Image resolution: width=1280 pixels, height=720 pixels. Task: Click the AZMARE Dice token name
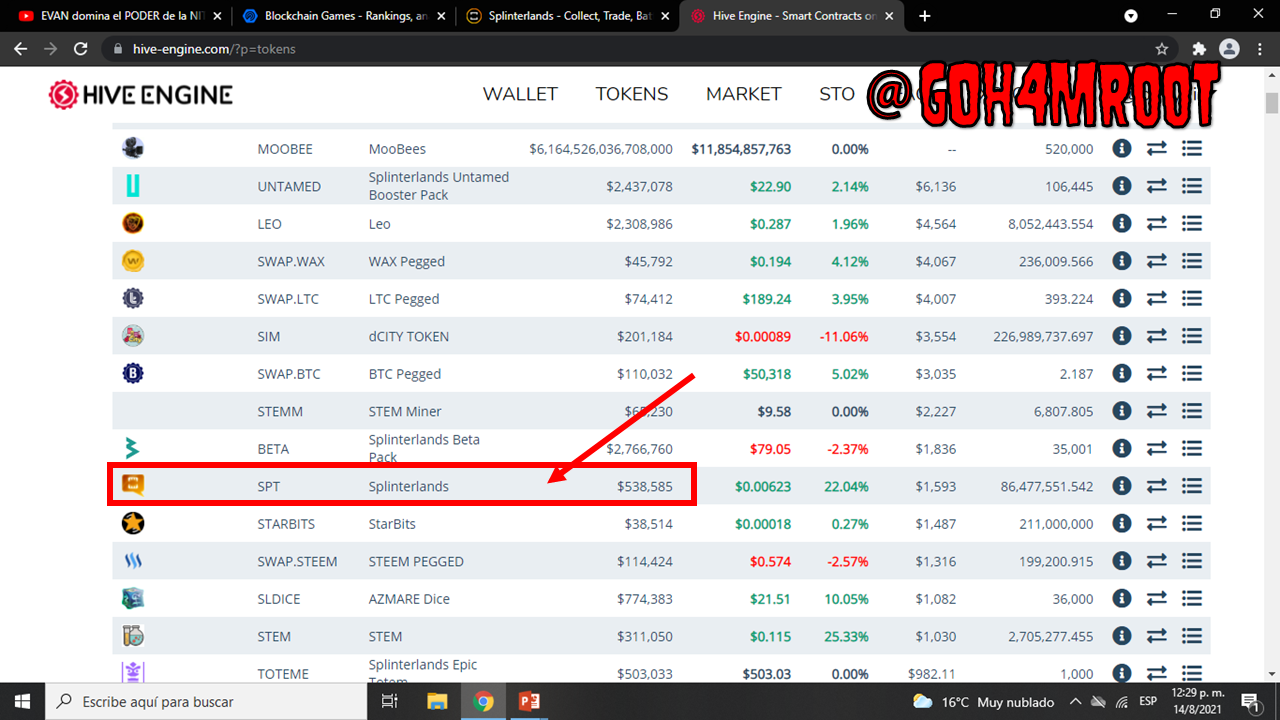(409, 599)
